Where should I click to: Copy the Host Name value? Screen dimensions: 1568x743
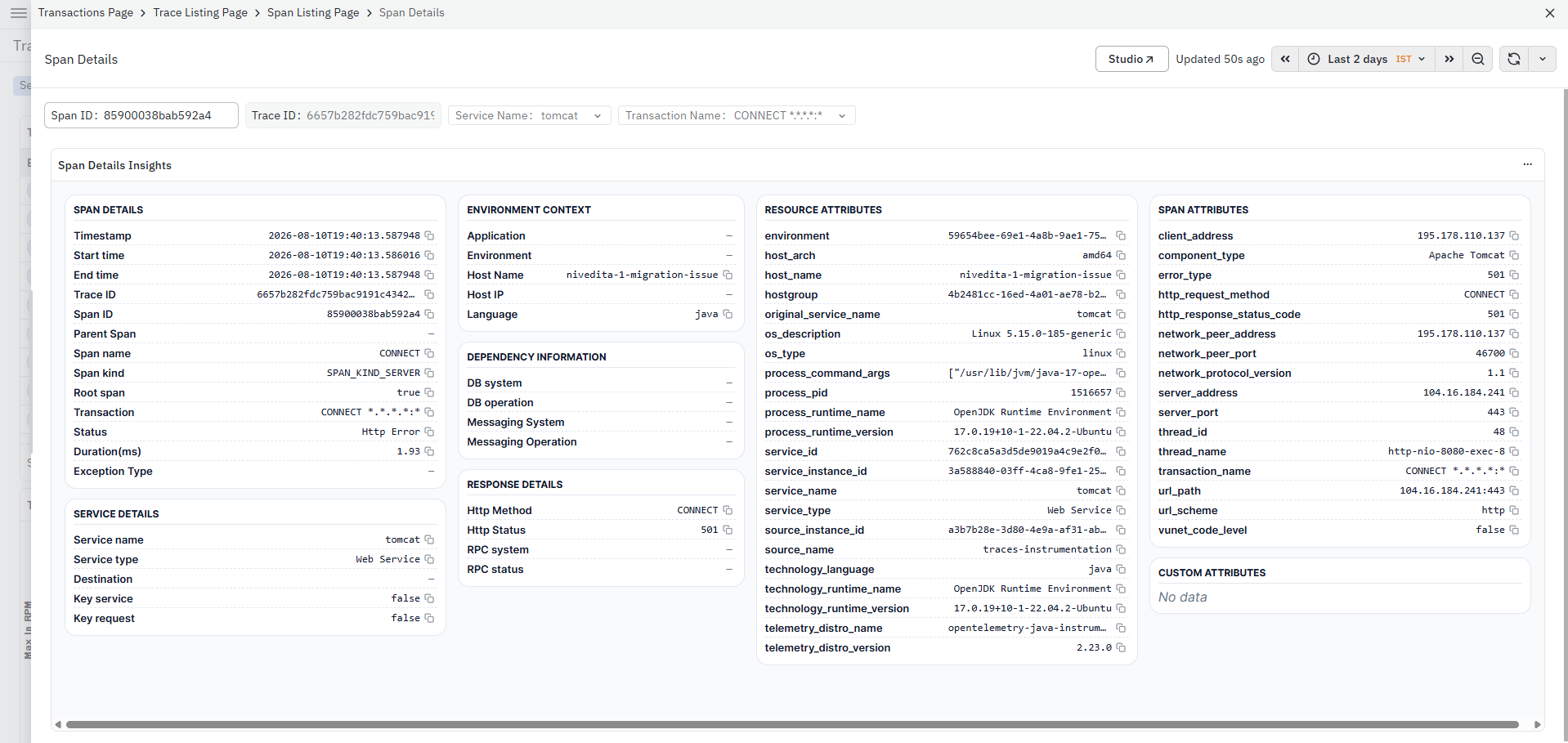pyautogui.click(x=728, y=275)
